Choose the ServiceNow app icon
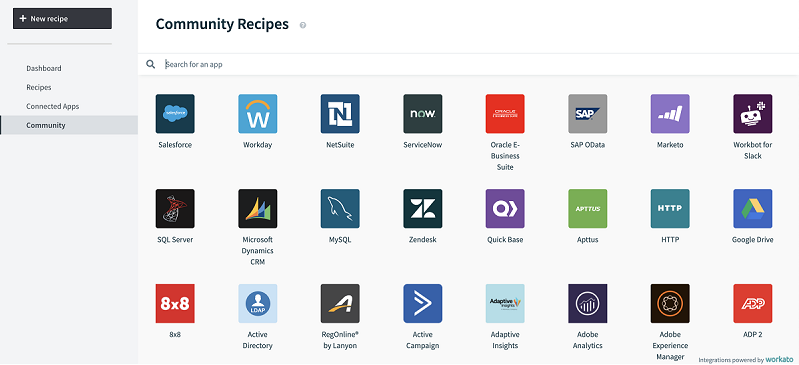Viewport: 799px width, 365px height. [x=422, y=114]
